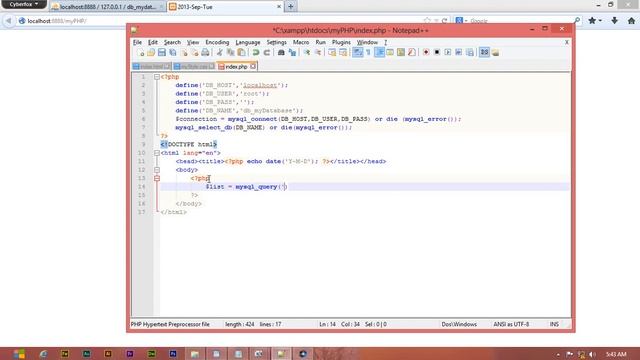Toggle INS insert mode in status bar
The width and height of the screenshot is (640, 360).
pos(554,324)
